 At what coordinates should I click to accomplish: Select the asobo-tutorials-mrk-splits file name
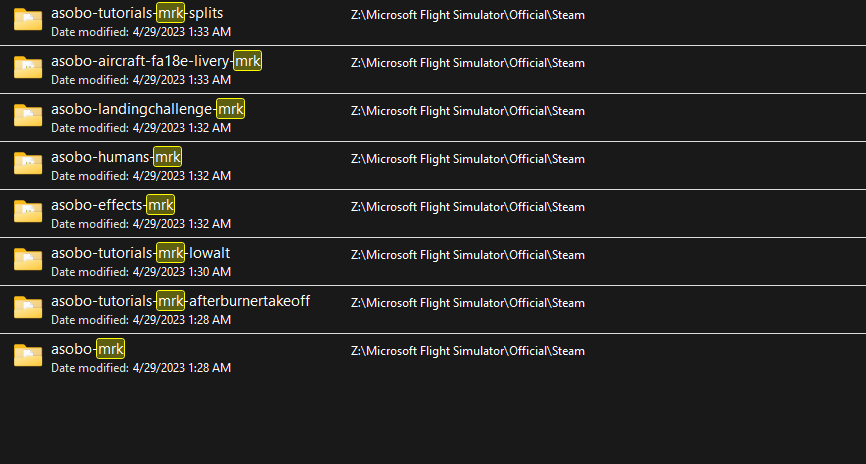point(137,13)
